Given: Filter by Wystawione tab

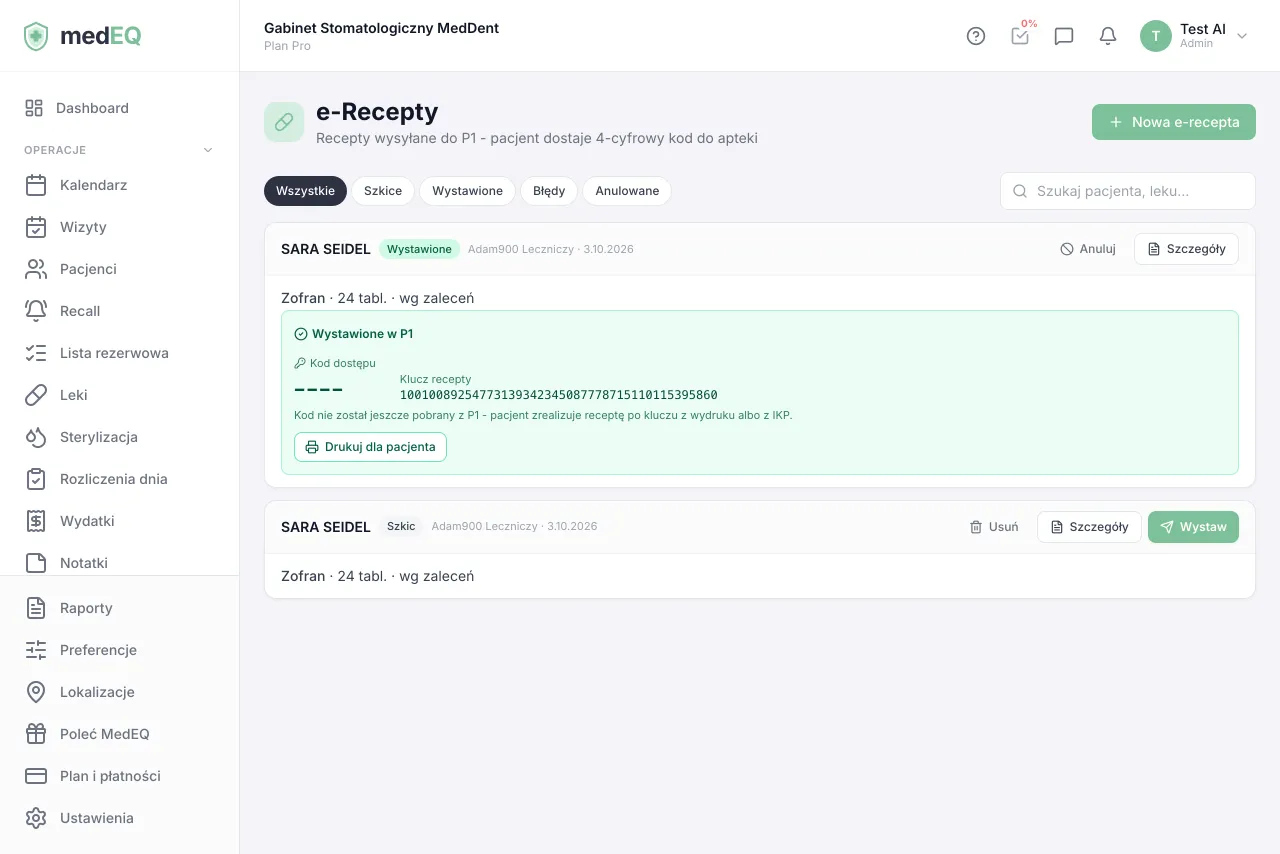Looking at the screenshot, I should tap(467, 191).
